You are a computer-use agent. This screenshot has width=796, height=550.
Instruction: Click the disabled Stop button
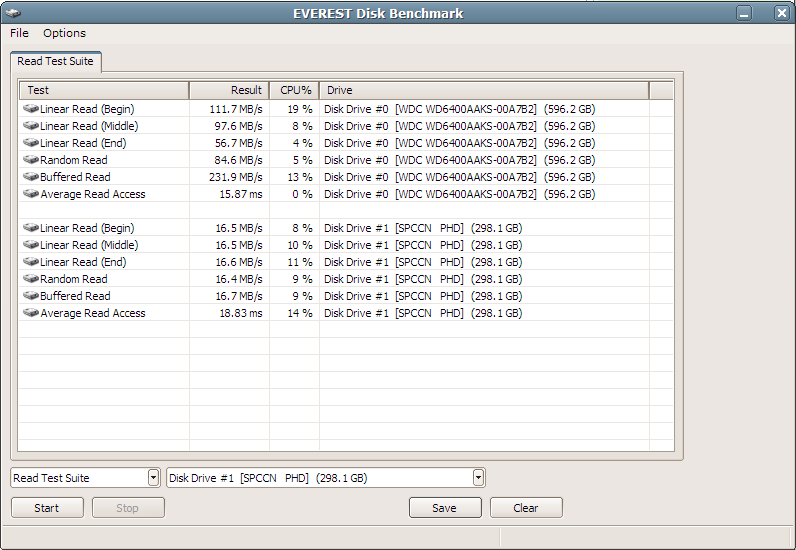pos(128,508)
